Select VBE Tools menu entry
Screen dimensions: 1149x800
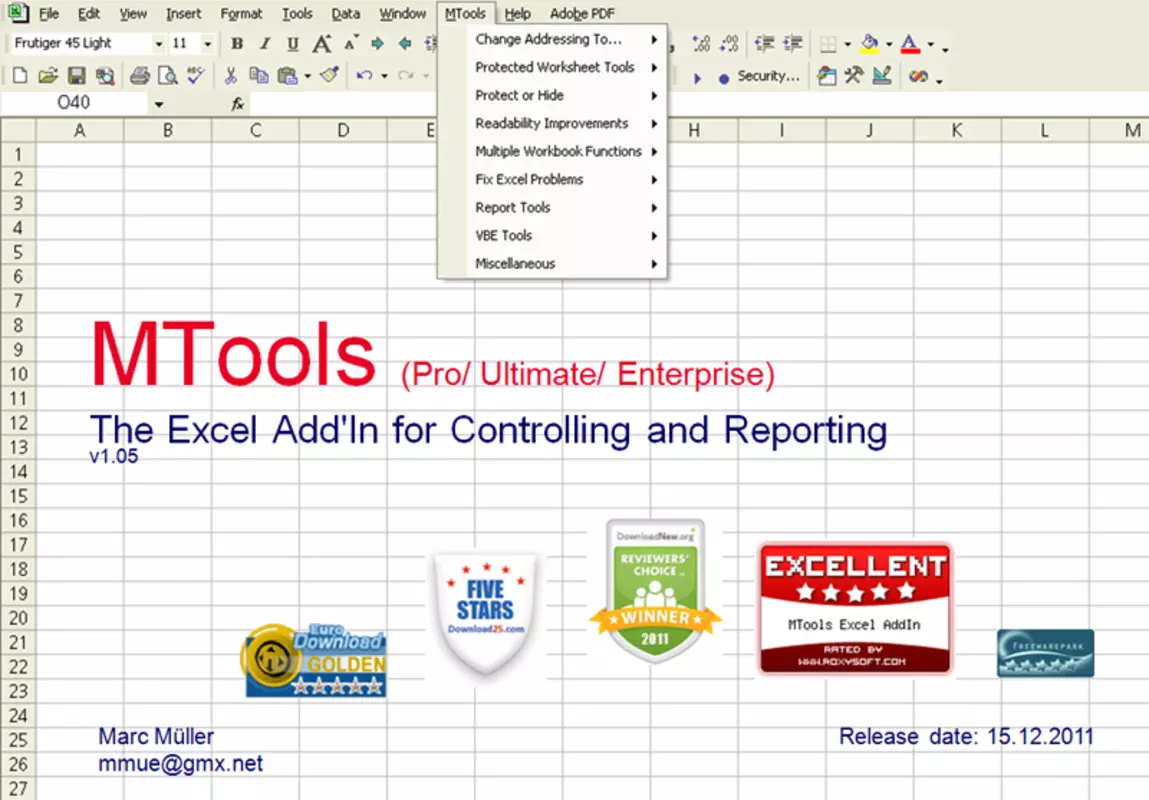click(x=554, y=236)
